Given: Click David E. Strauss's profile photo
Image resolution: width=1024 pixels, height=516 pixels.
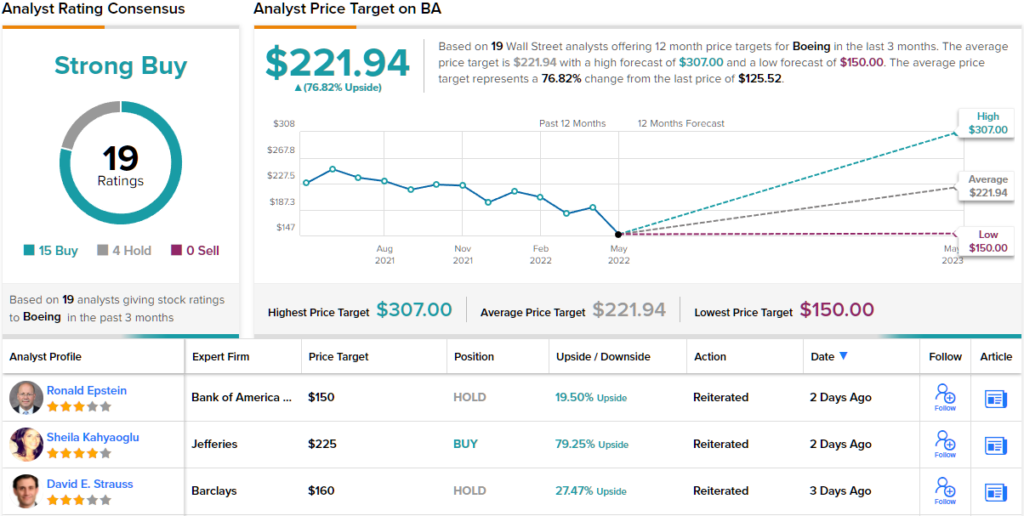Looking at the screenshot, I should (26, 491).
